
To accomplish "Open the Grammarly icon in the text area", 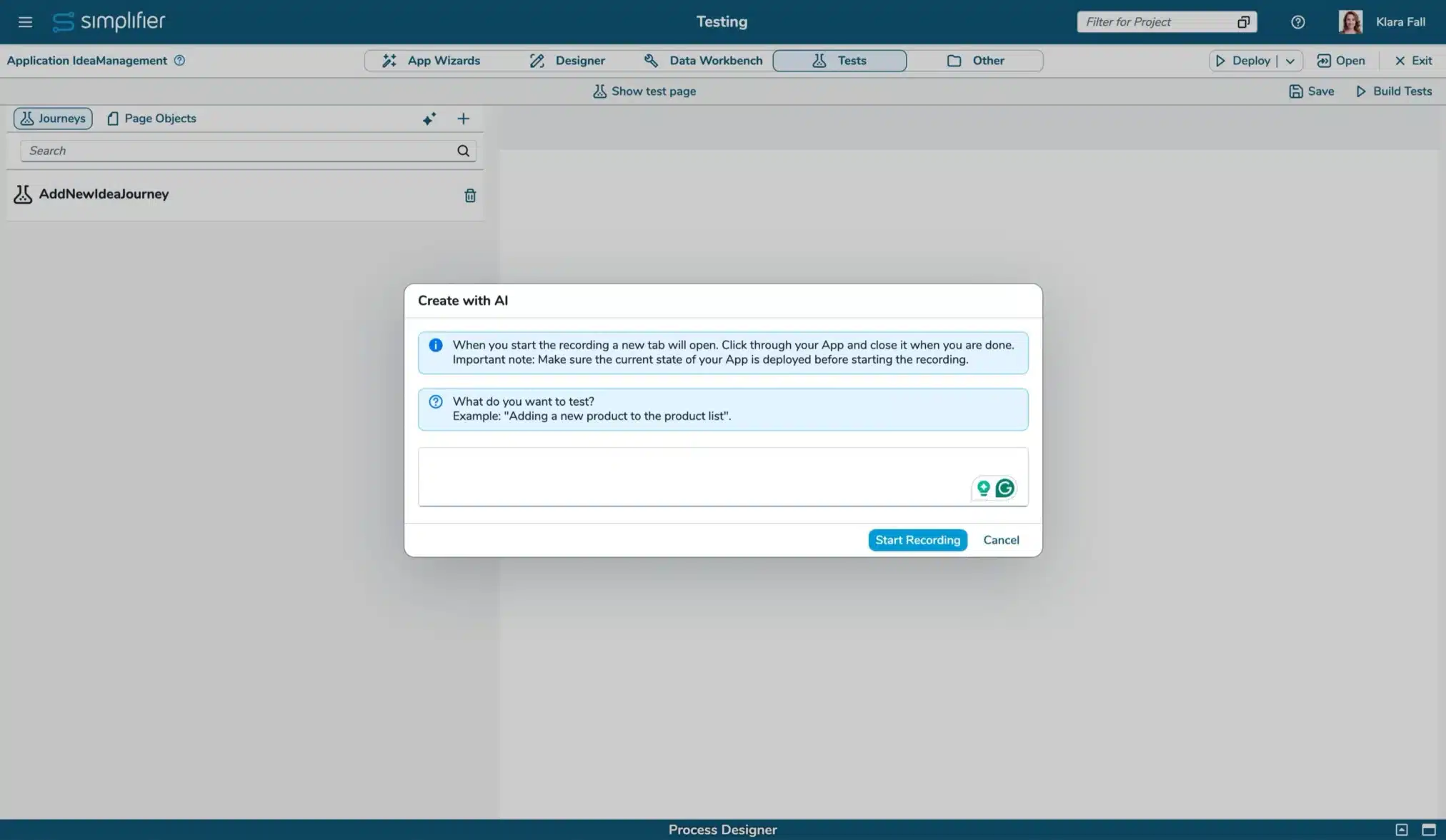I will point(1004,487).
